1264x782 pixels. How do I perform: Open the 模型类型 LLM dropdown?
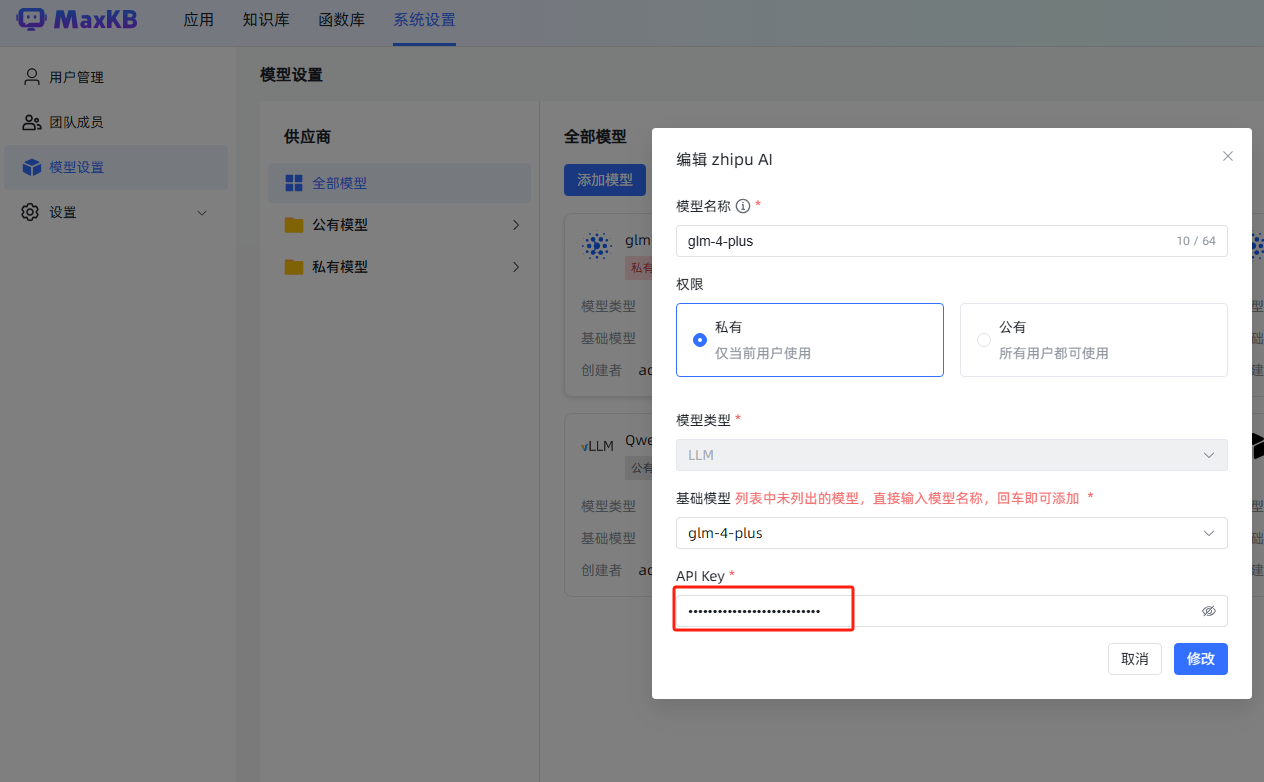952,455
